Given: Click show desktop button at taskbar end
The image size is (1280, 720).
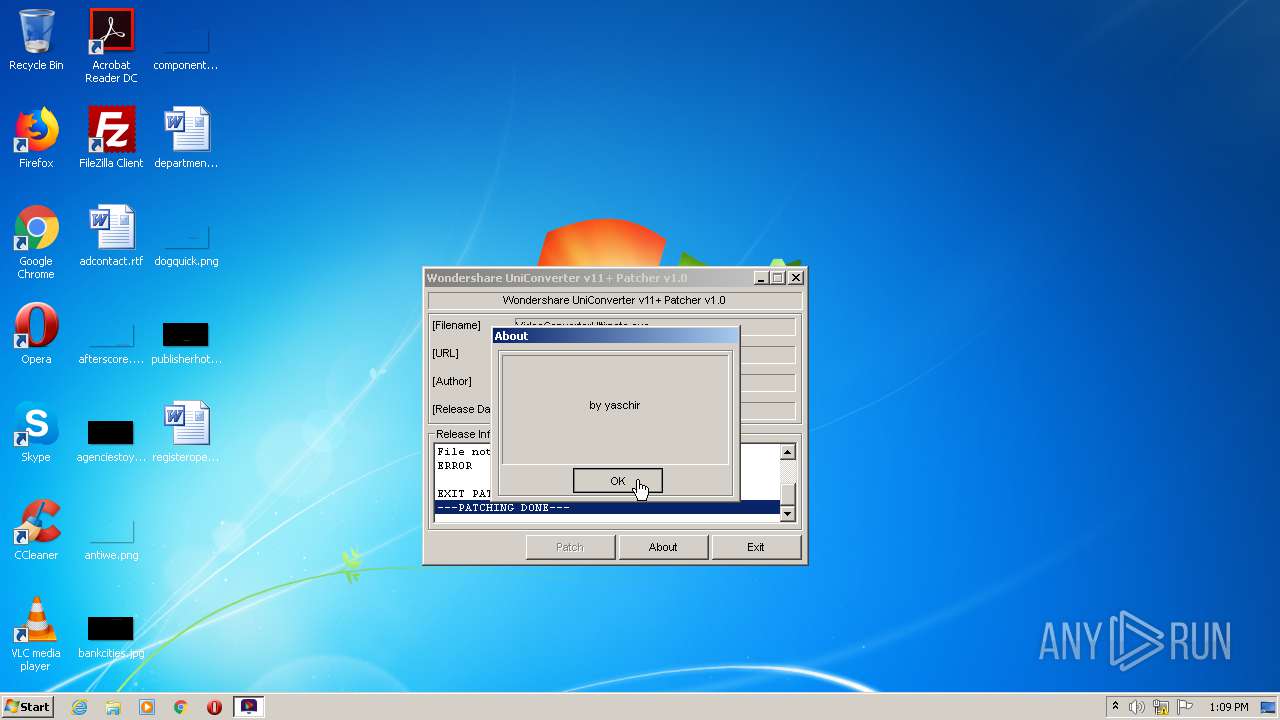Looking at the screenshot, I should 1269,707.
